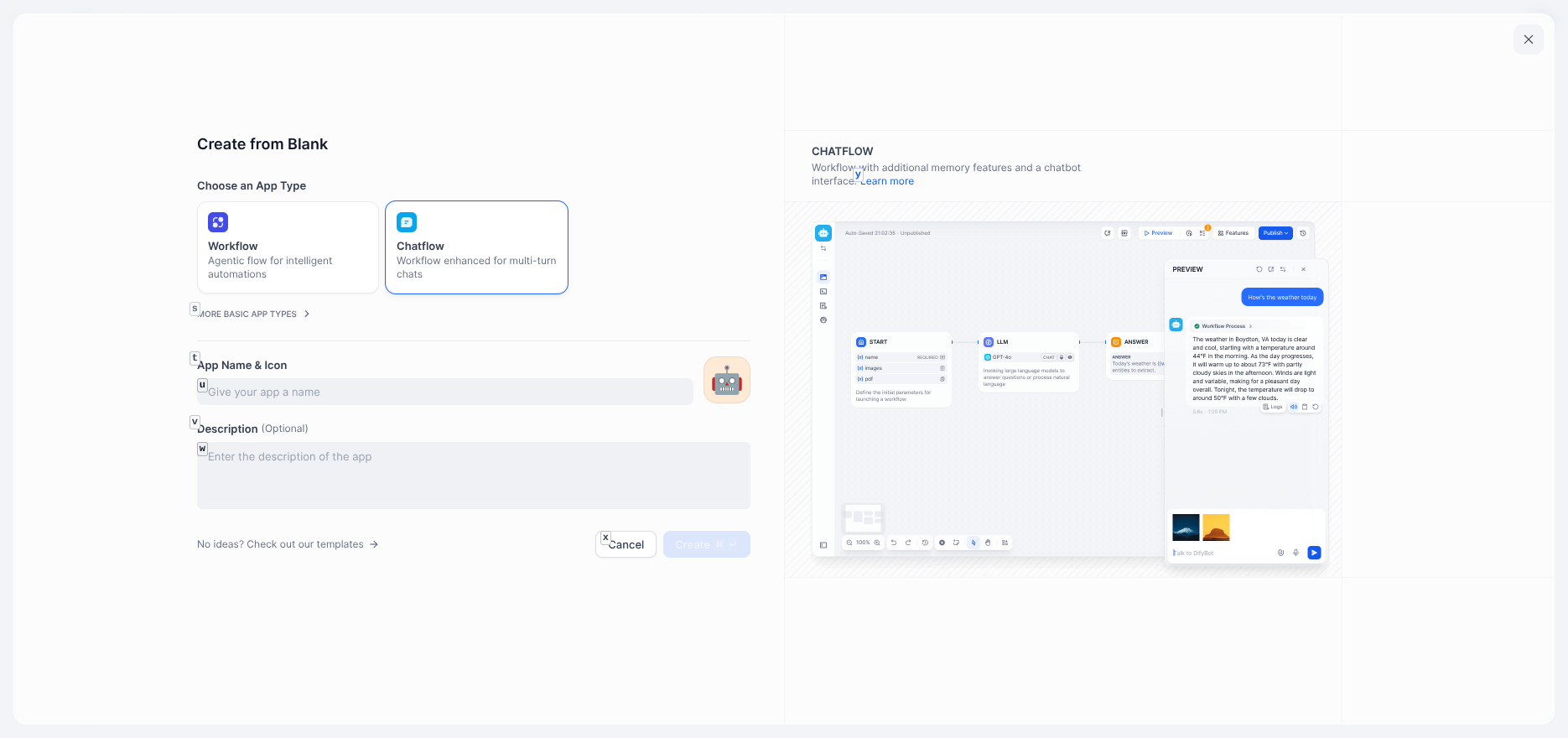Select the hand pan tool icon

(x=988, y=543)
